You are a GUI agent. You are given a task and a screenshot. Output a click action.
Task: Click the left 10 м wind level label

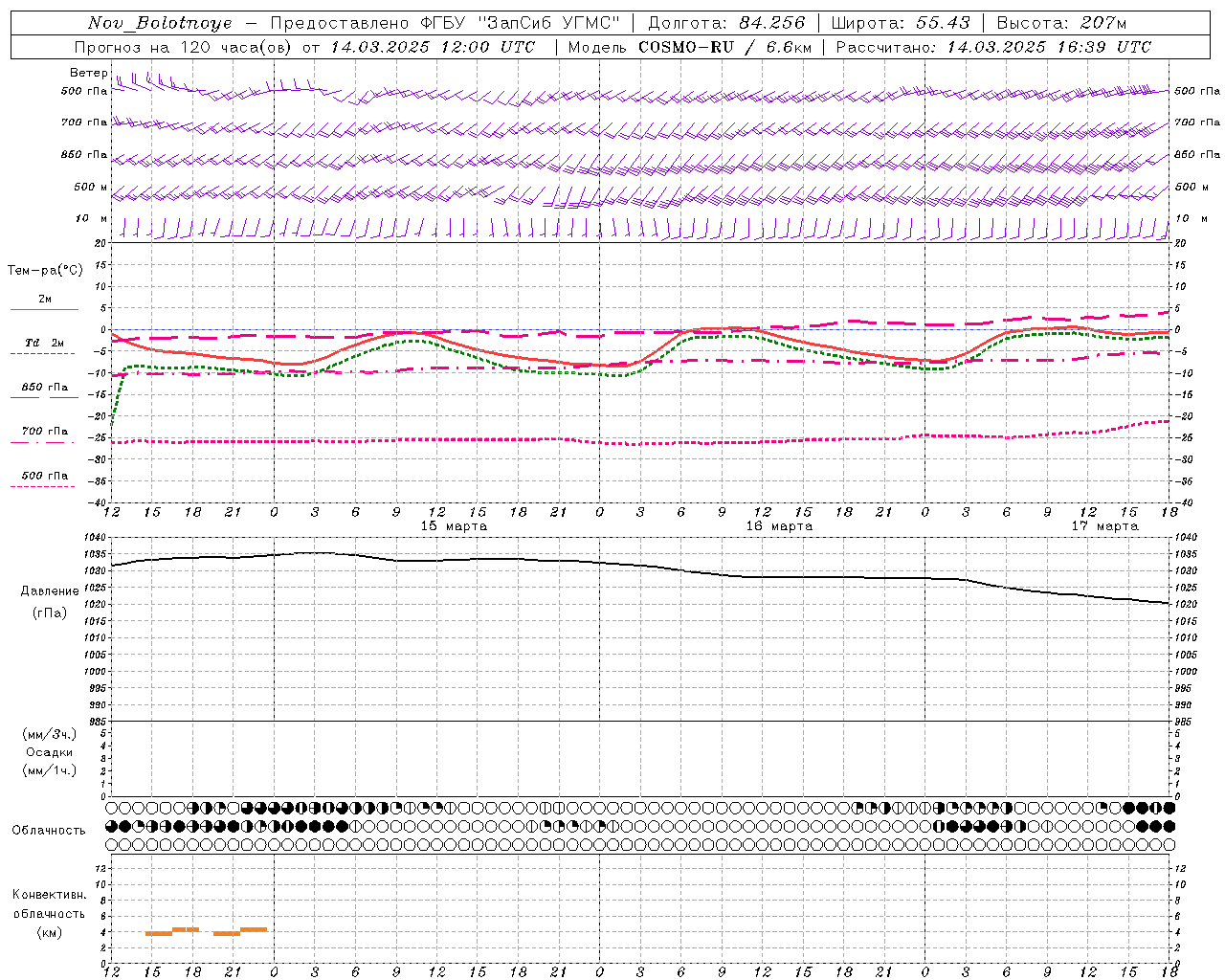[x=92, y=219]
